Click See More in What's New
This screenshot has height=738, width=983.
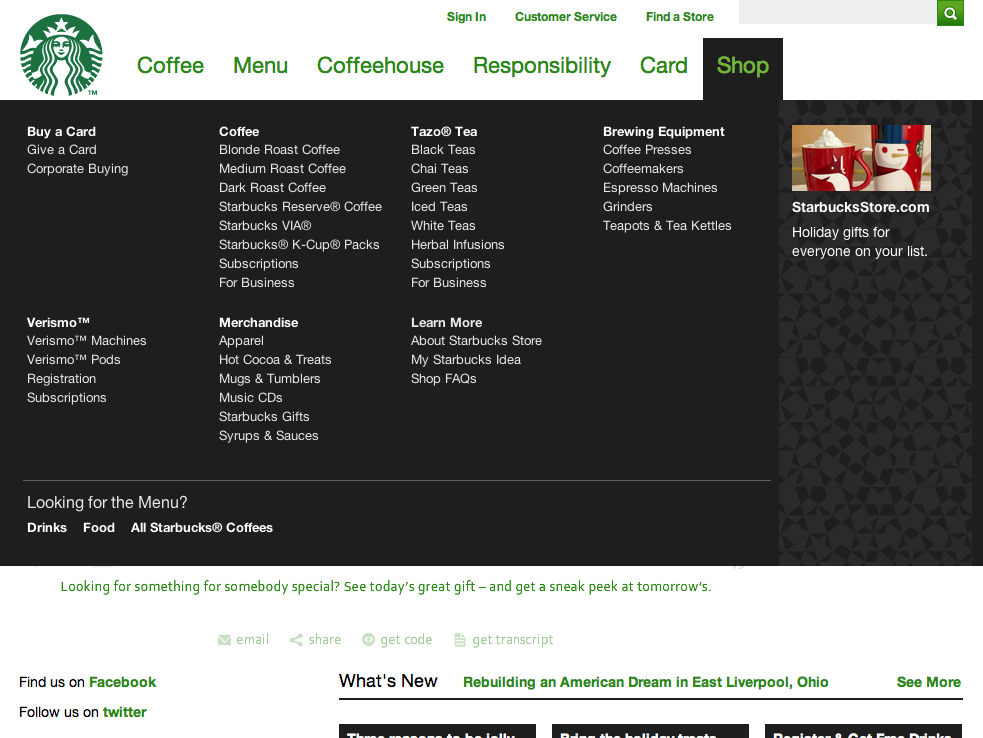(x=928, y=682)
